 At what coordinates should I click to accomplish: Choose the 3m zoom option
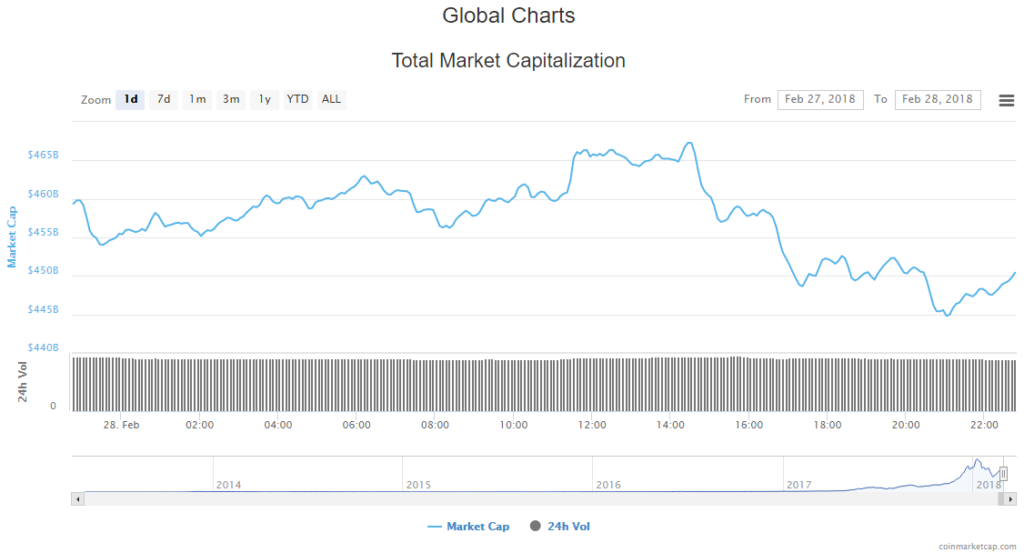231,99
